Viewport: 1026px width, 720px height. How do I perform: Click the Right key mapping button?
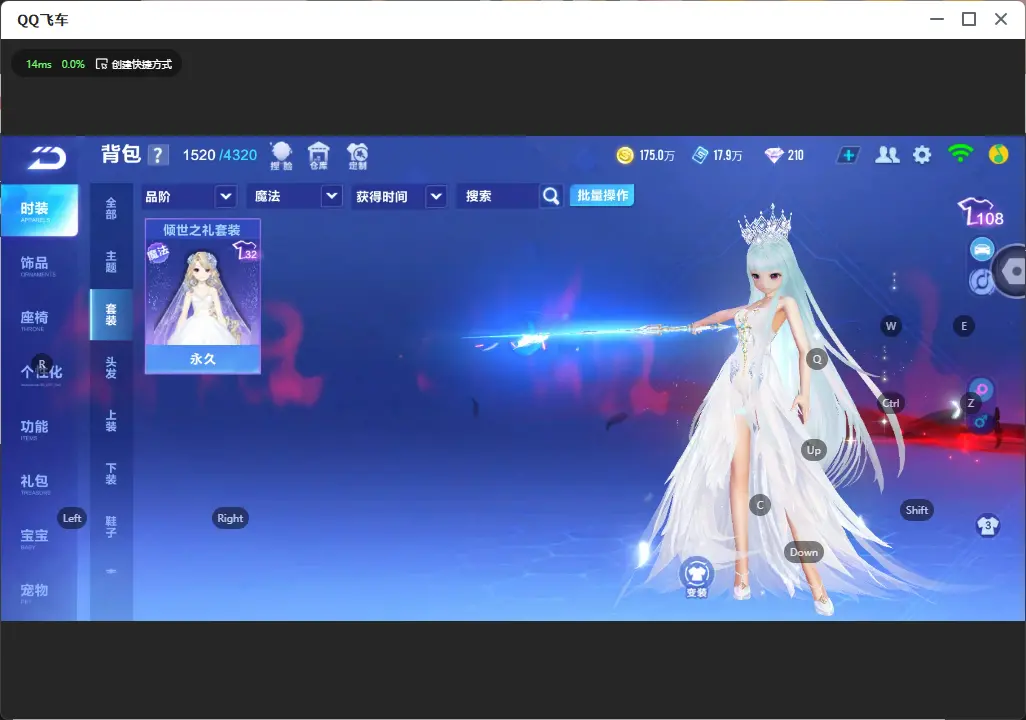click(230, 518)
